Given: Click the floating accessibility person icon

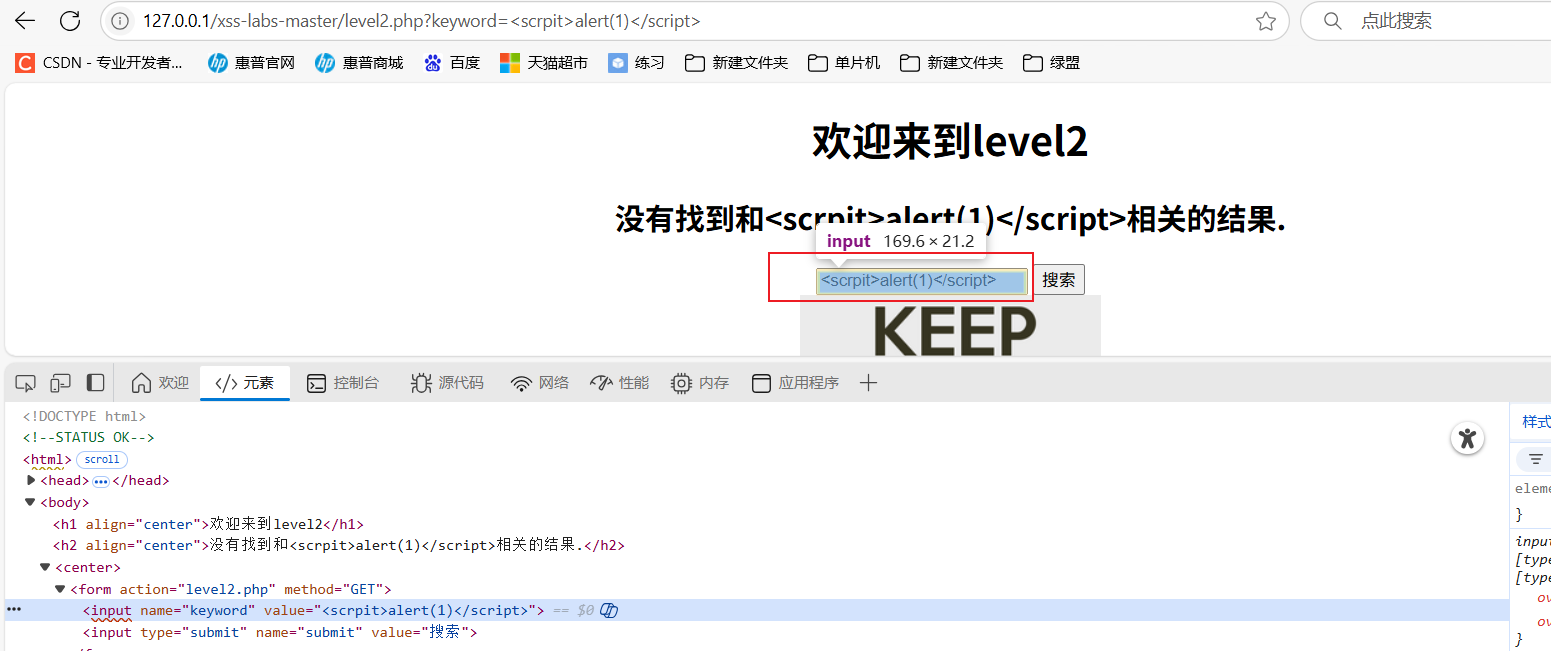Looking at the screenshot, I should pos(1467,438).
